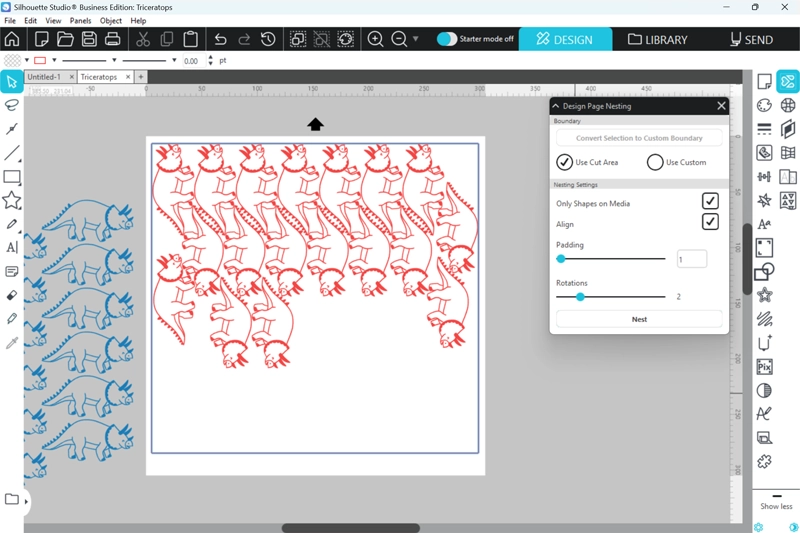Switch to the Untitled-1 document tab
800x533 pixels.
pyautogui.click(x=44, y=76)
